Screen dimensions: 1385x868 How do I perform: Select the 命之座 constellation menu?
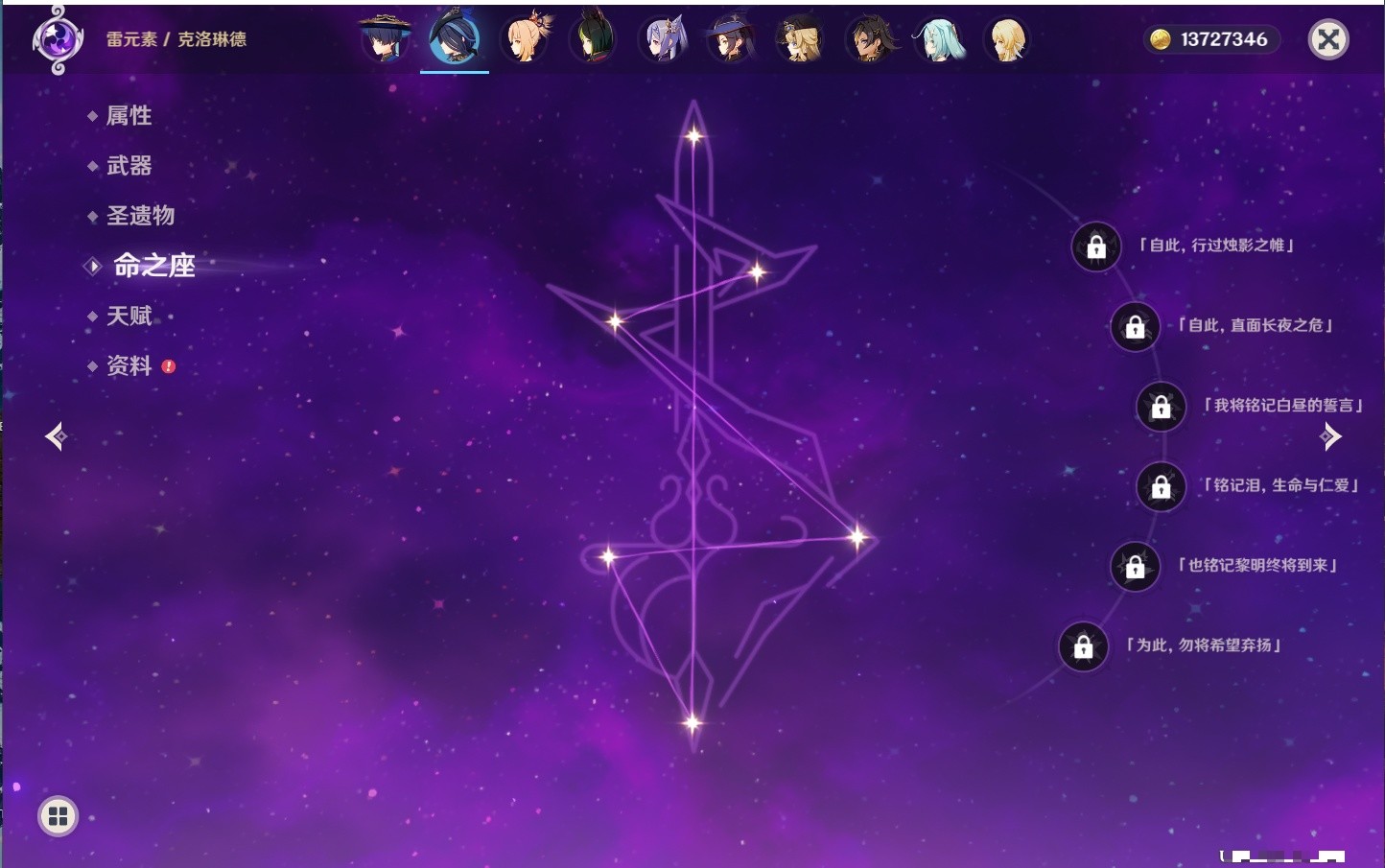(153, 266)
